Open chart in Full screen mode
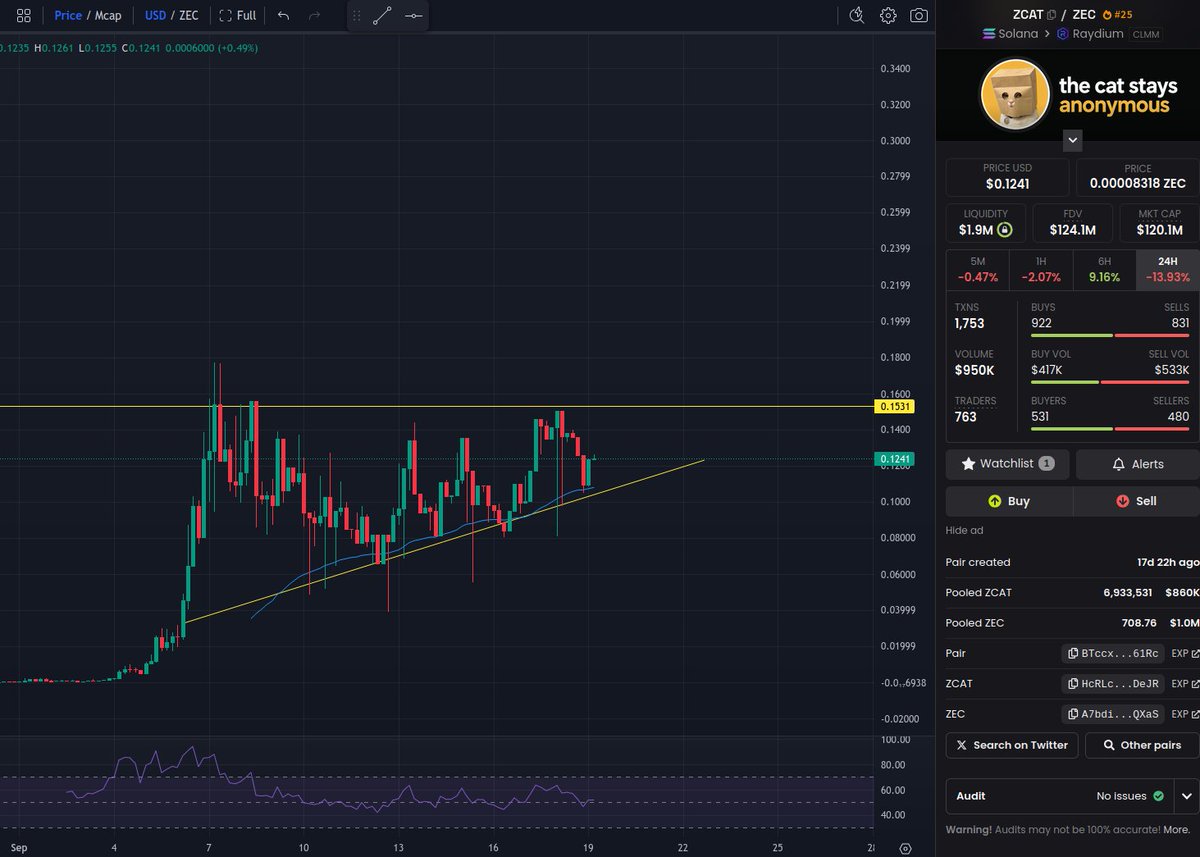This screenshot has width=1200, height=857. click(237, 16)
